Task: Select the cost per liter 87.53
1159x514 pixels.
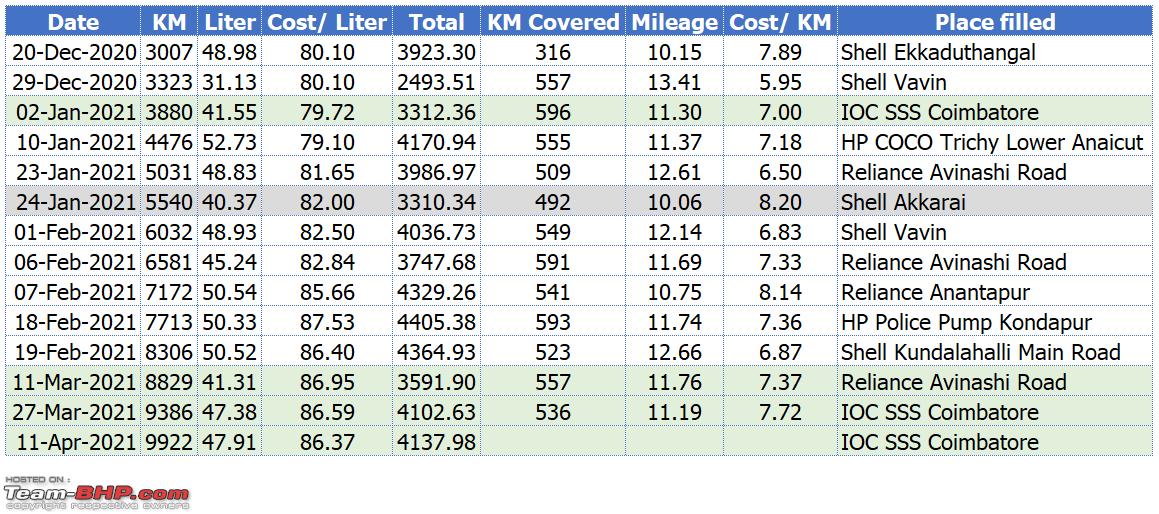Action: [x=327, y=322]
